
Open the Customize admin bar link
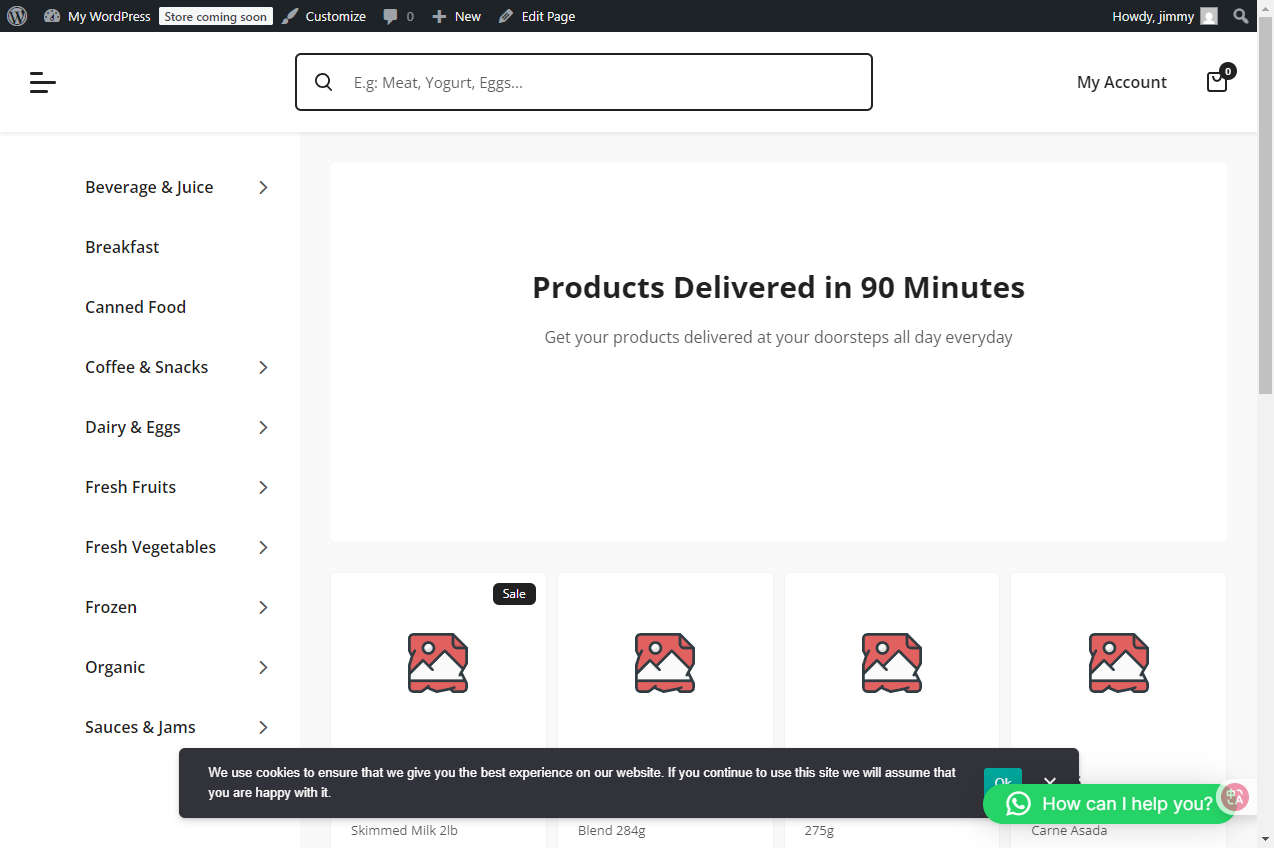pos(324,16)
